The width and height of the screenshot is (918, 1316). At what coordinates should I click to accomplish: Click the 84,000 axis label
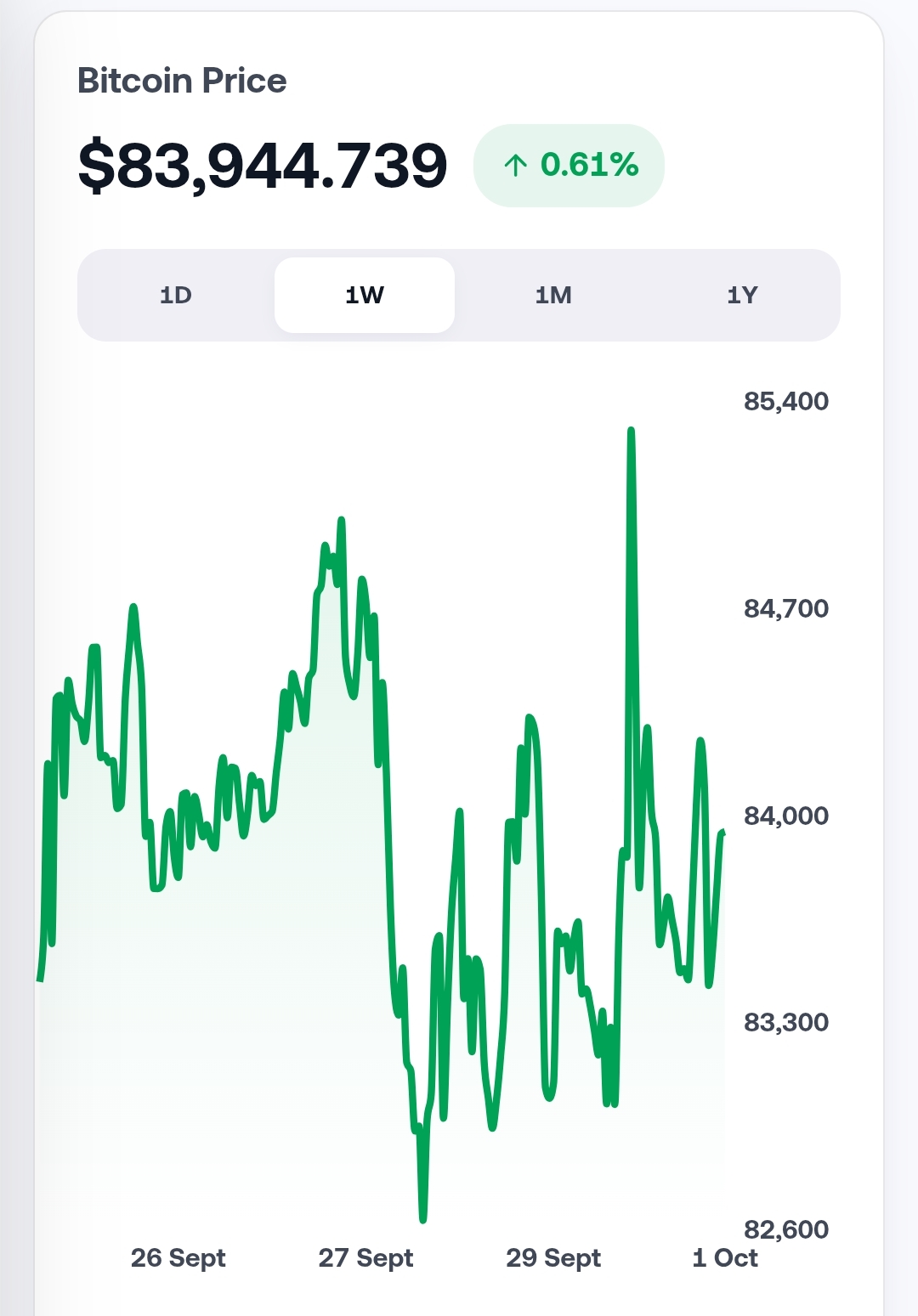tap(786, 816)
